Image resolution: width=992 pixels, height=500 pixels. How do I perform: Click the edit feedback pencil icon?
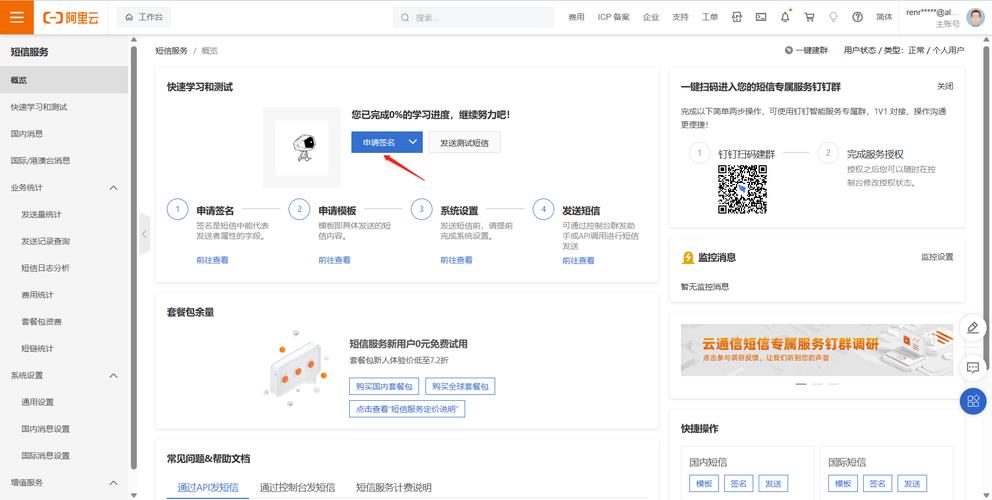tap(973, 328)
